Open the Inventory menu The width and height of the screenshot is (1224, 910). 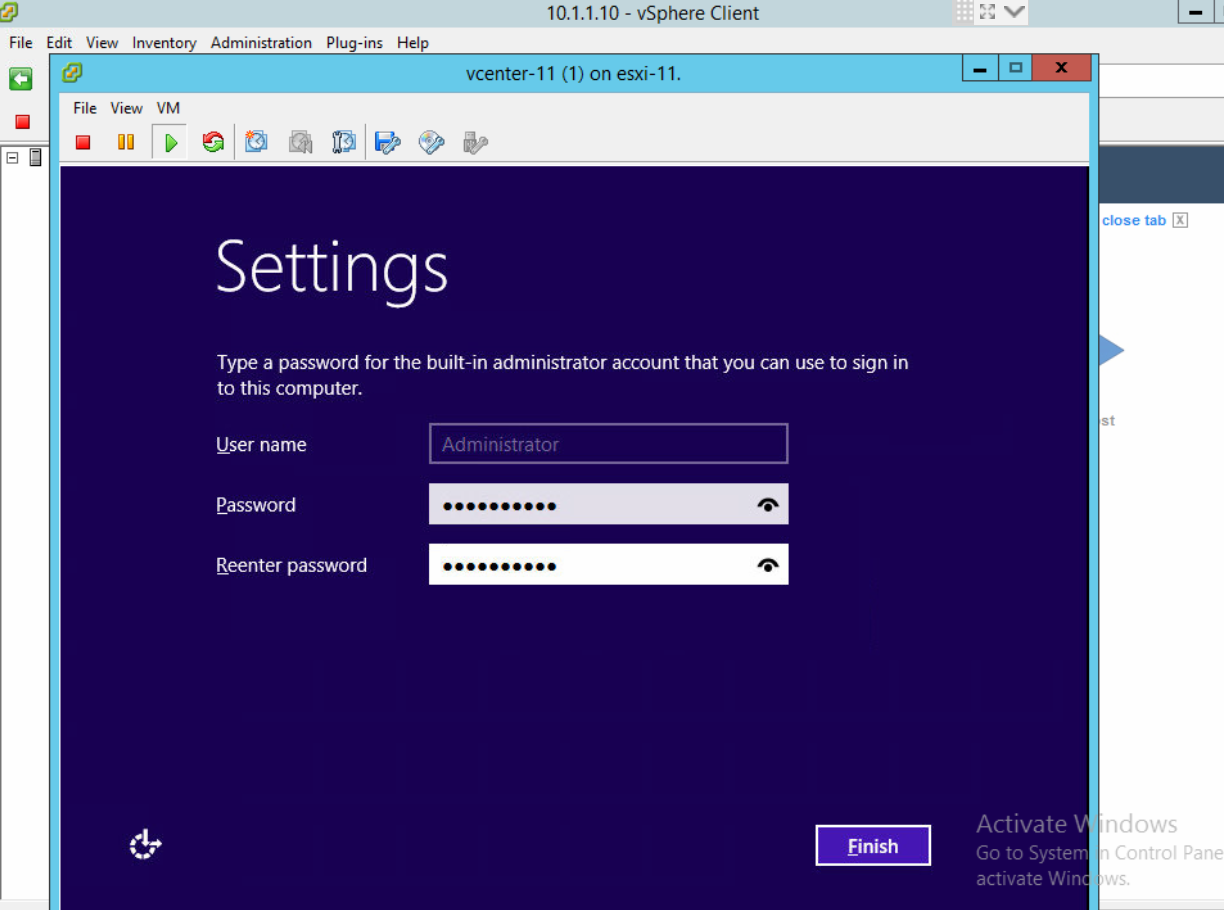click(164, 43)
